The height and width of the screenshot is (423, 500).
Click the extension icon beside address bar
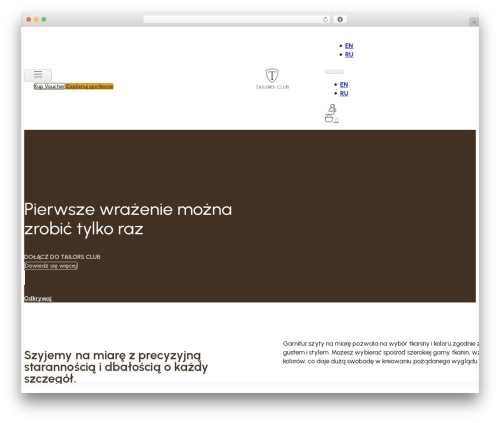point(340,20)
